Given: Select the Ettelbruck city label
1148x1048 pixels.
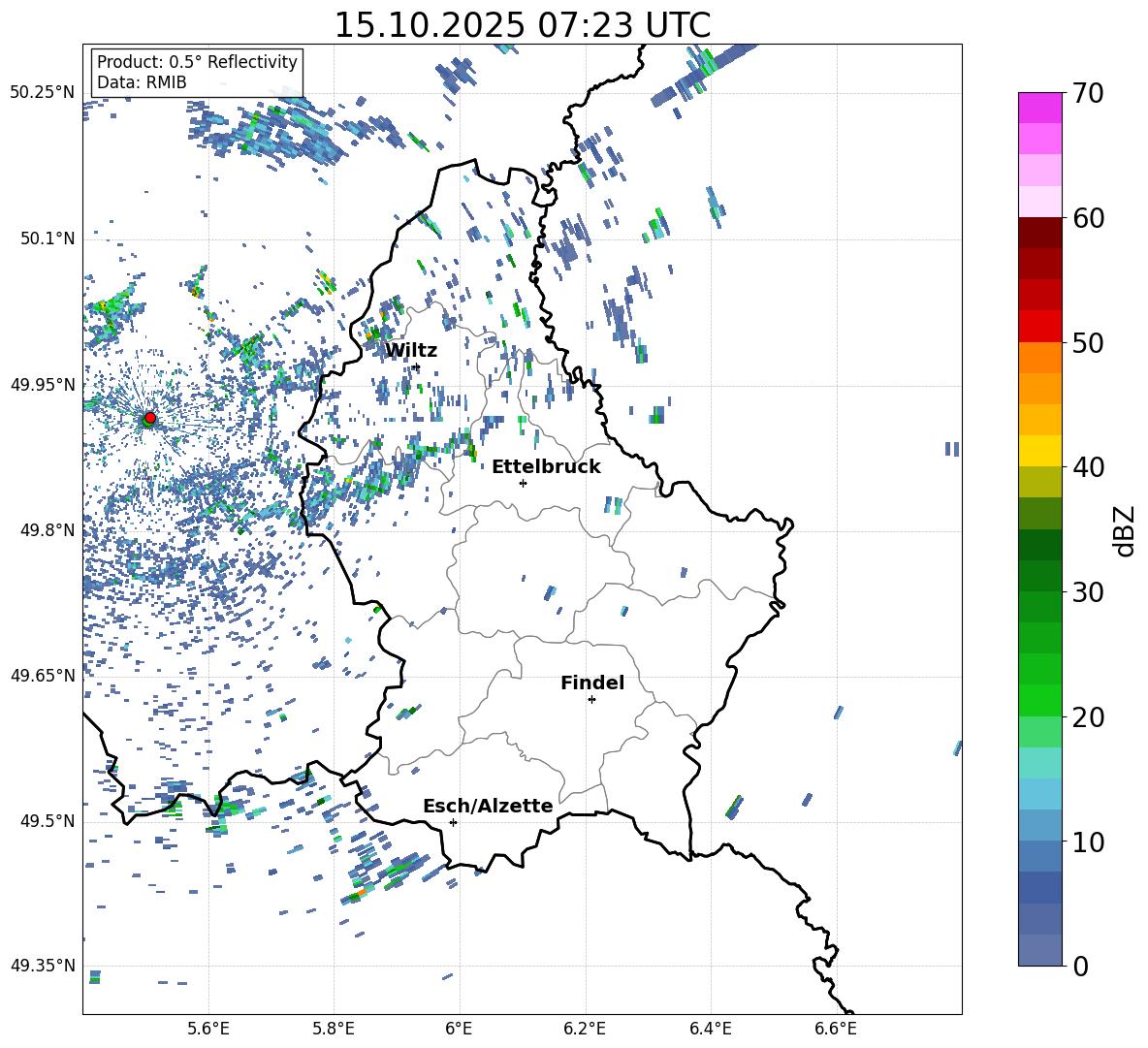Looking at the screenshot, I should (546, 466).
